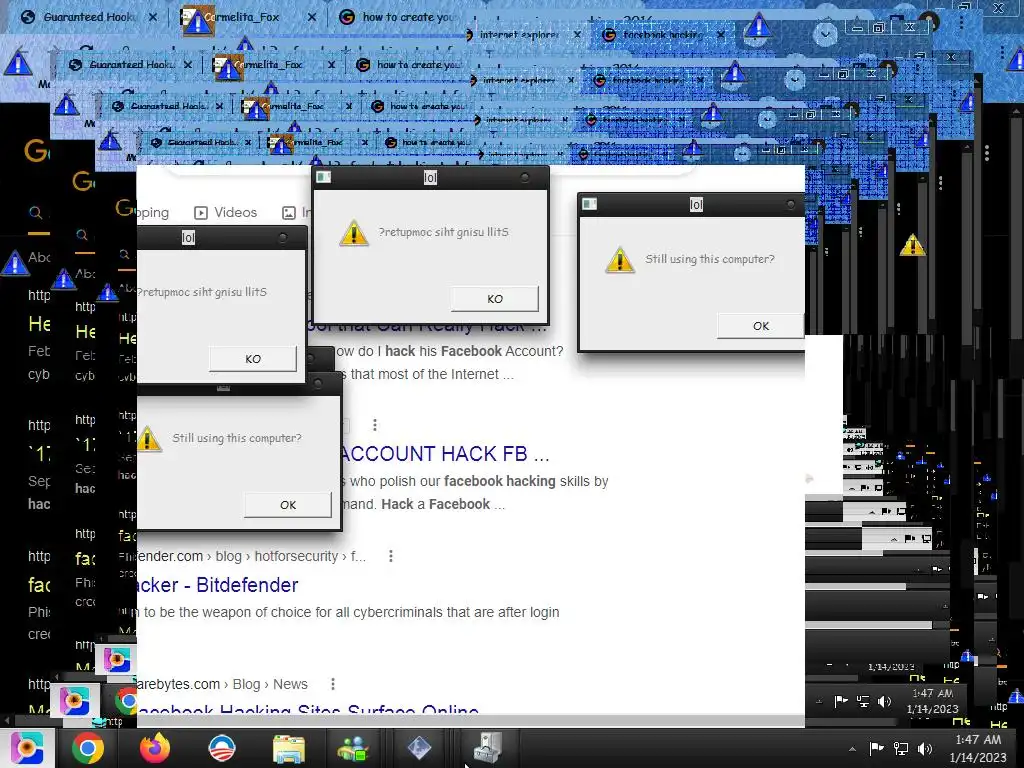Click the title bar icon of right lol dialog

pyautogui.click(x=589, y=204)
